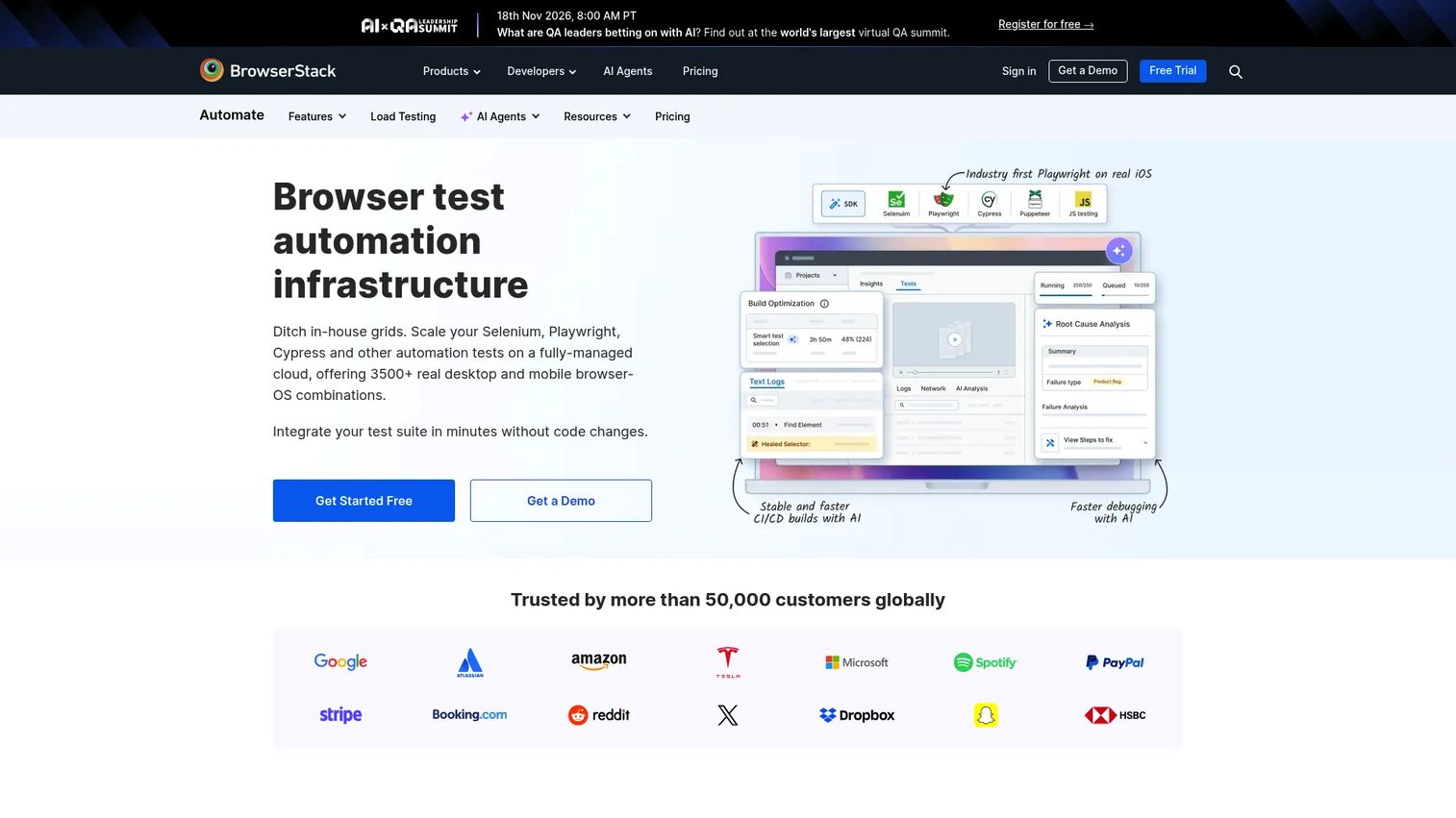
Task: Click the hero Get a Demo button
Action: point(561,501)
